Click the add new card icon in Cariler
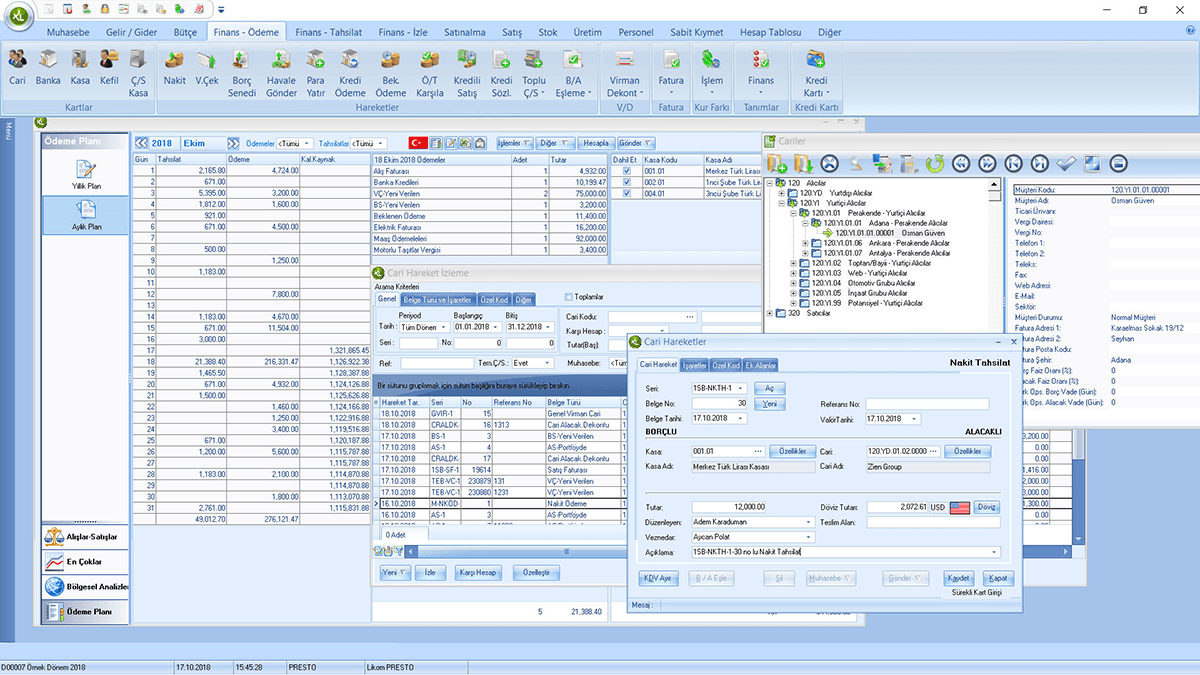The height and width of the screenshot is (675, 1200). 777,163
